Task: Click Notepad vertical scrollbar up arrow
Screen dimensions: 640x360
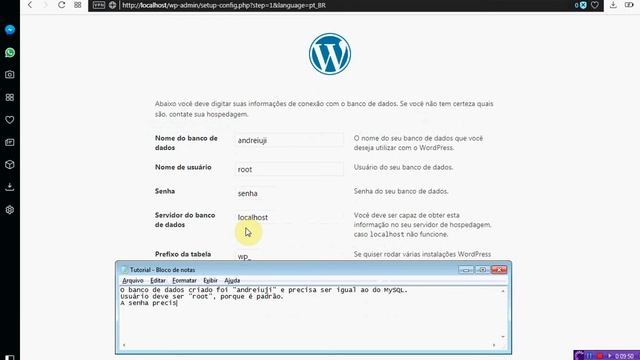Action: tap(503, 291)
